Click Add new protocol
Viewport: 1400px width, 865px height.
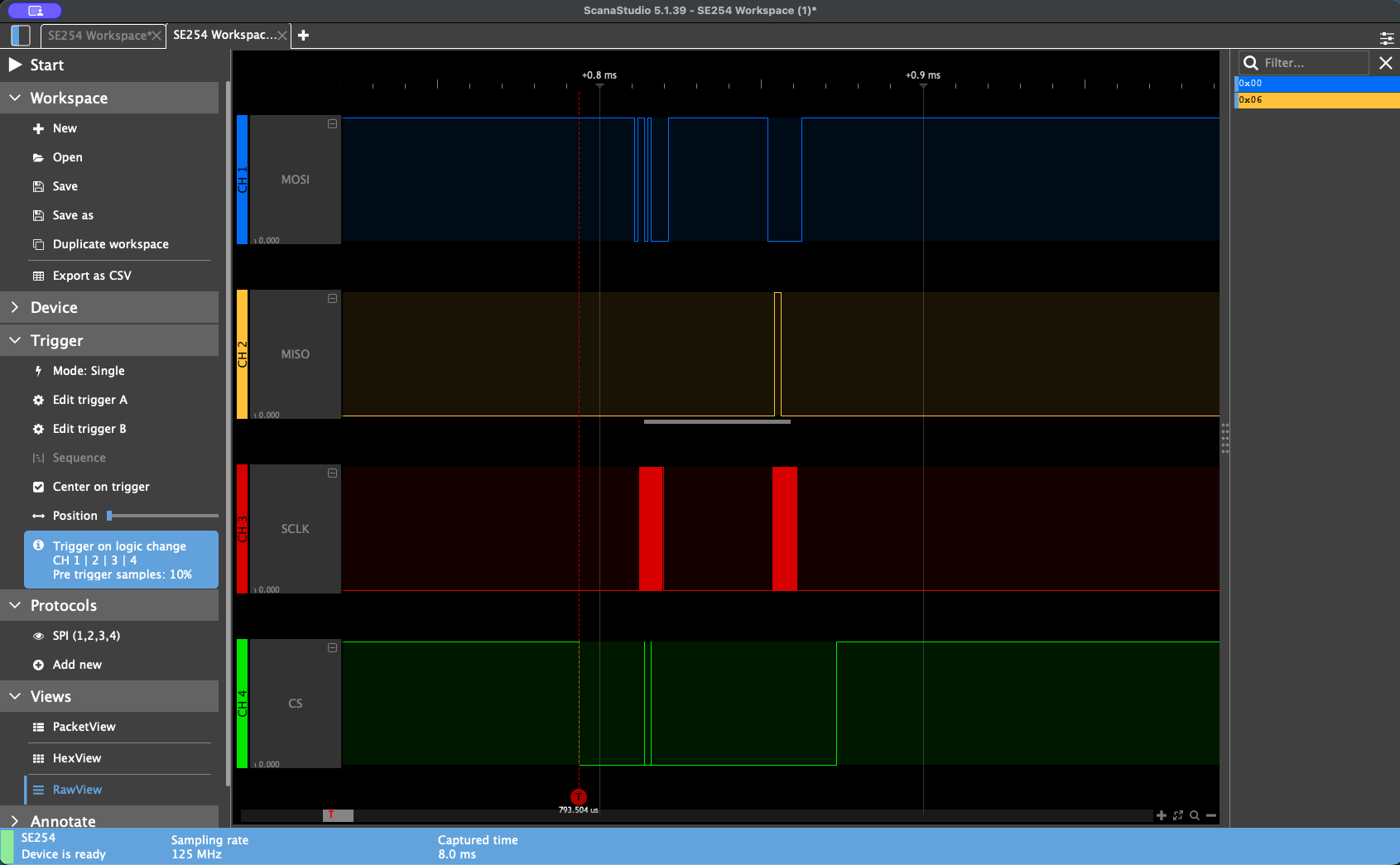tap(76, 665)
